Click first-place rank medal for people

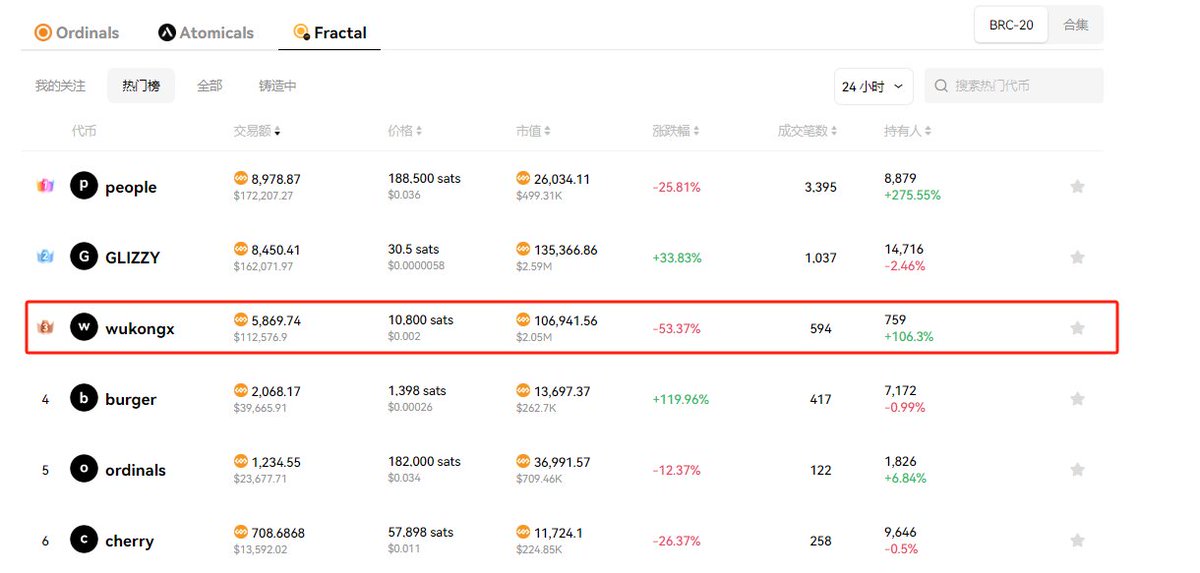[45, 186]
